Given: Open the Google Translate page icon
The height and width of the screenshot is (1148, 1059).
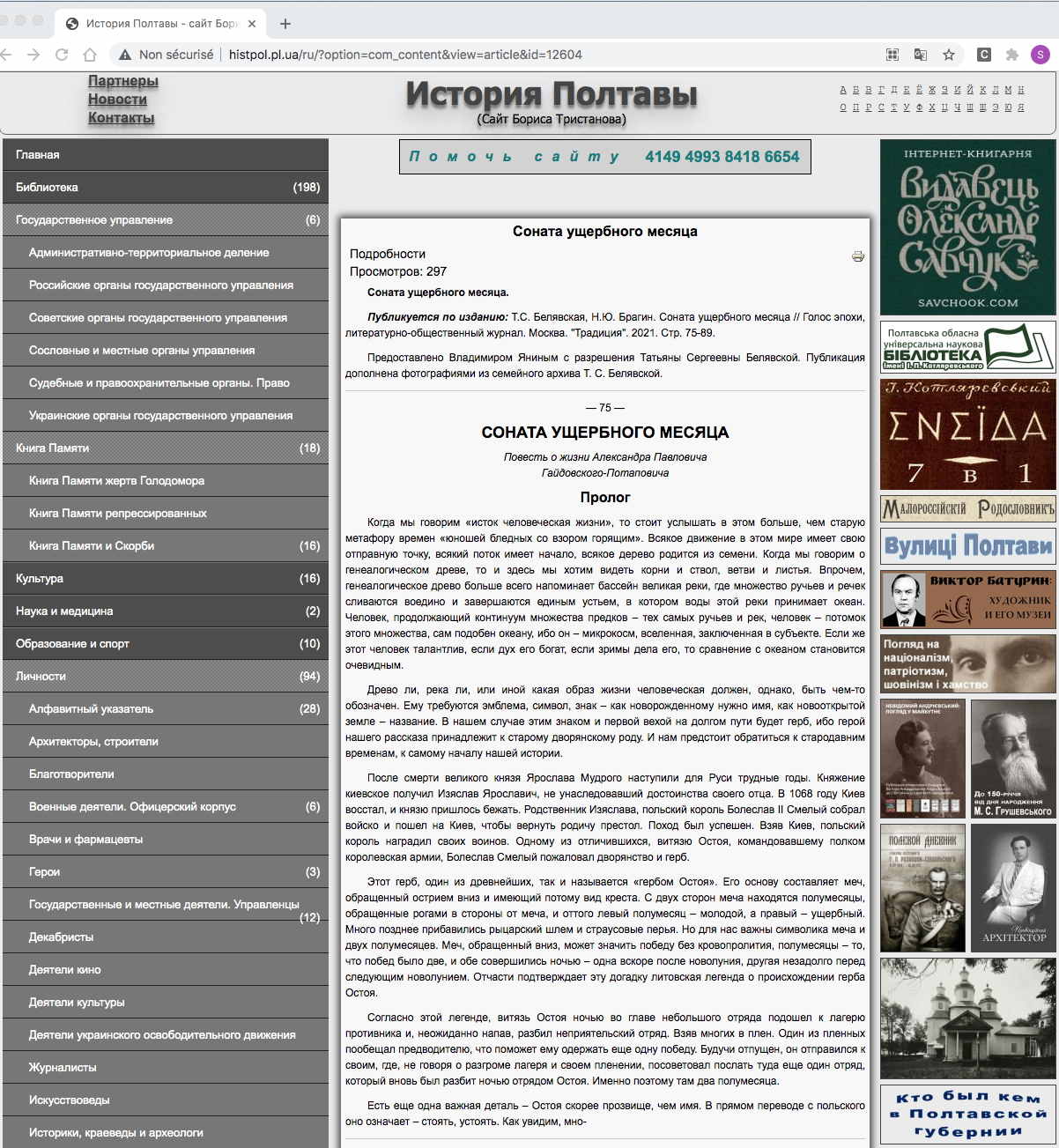Looking at the screenshot, I should (921, 55).
